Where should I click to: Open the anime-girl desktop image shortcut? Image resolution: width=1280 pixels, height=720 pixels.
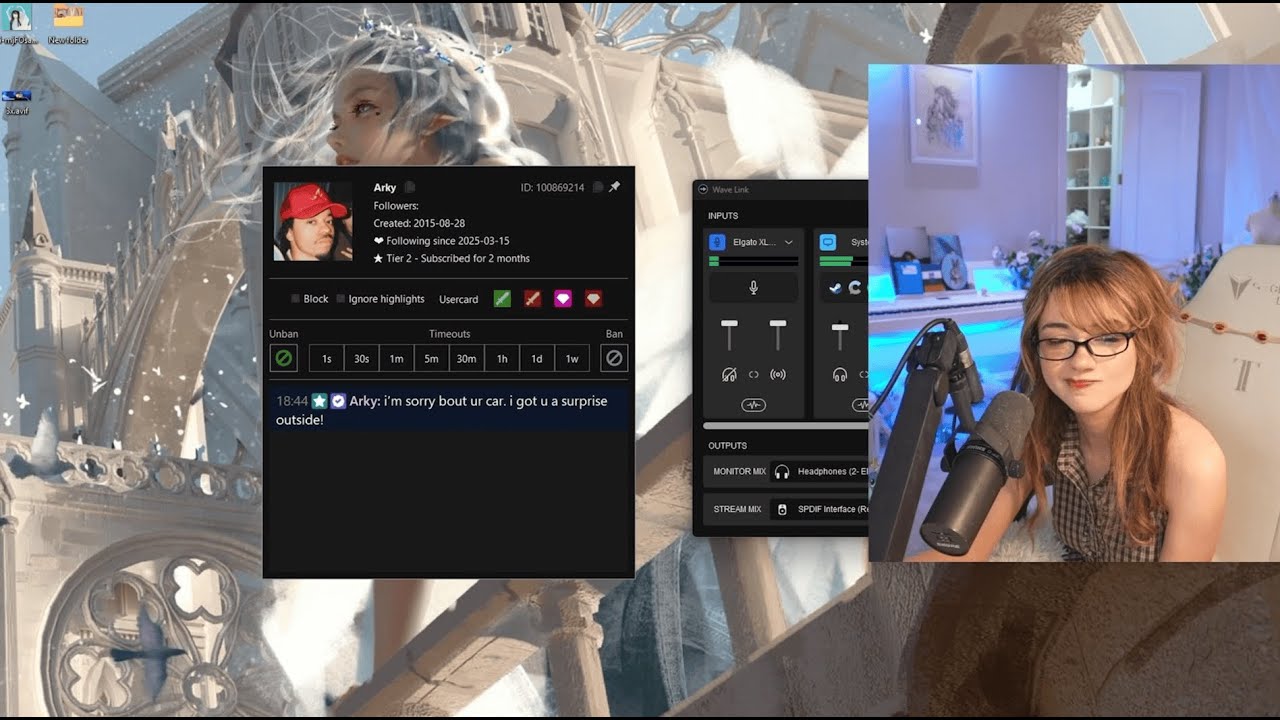click(17, 23)
